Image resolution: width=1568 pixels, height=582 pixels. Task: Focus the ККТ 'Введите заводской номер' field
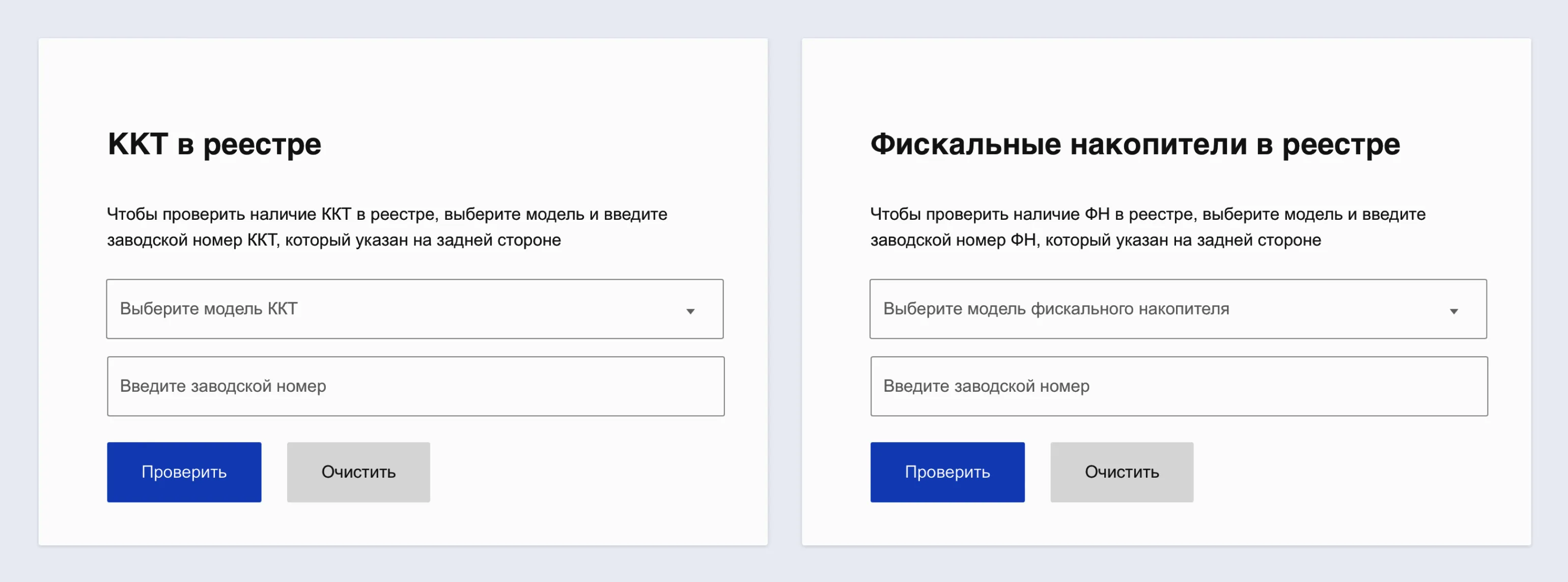coord(415,386)
